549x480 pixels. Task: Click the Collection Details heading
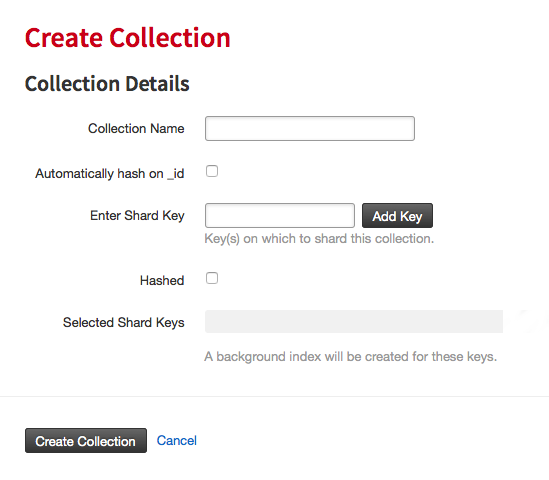107,84
